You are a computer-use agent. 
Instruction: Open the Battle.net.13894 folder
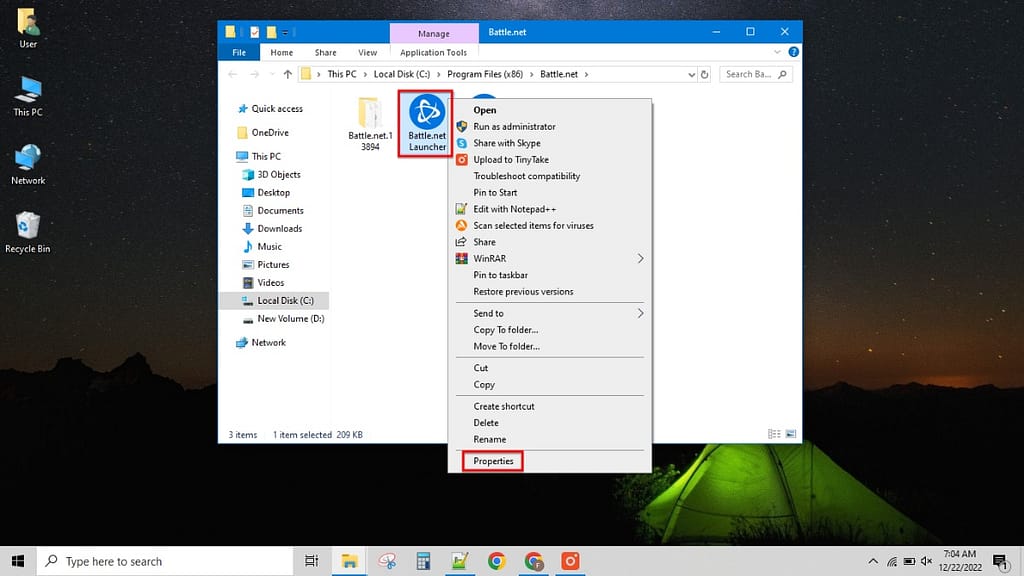coord(370,123)
